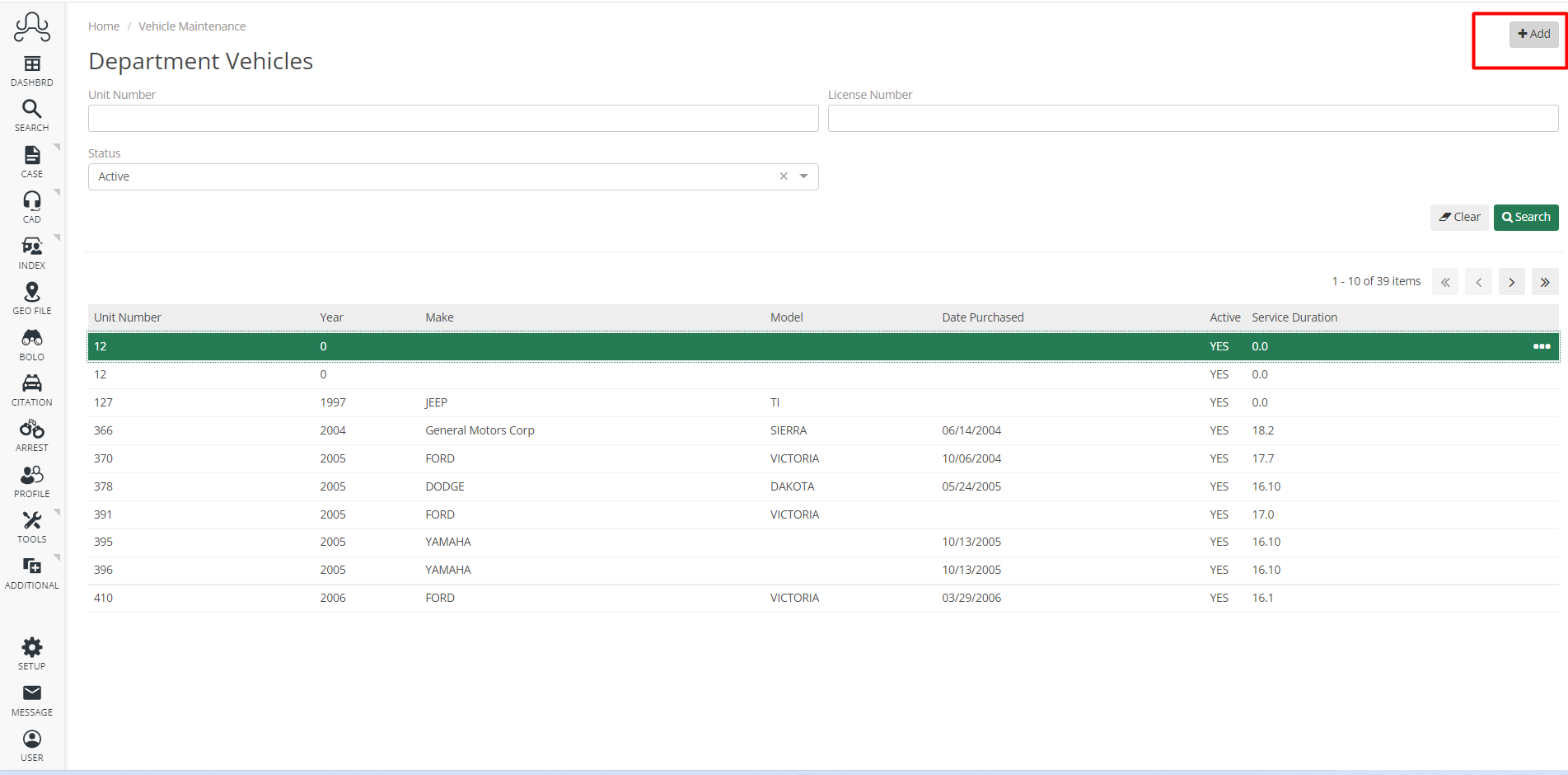This screenshot has height=775, width=1568.
Task: Click the 03/29/2006 purchase date cell
Action: click(971, 598)
